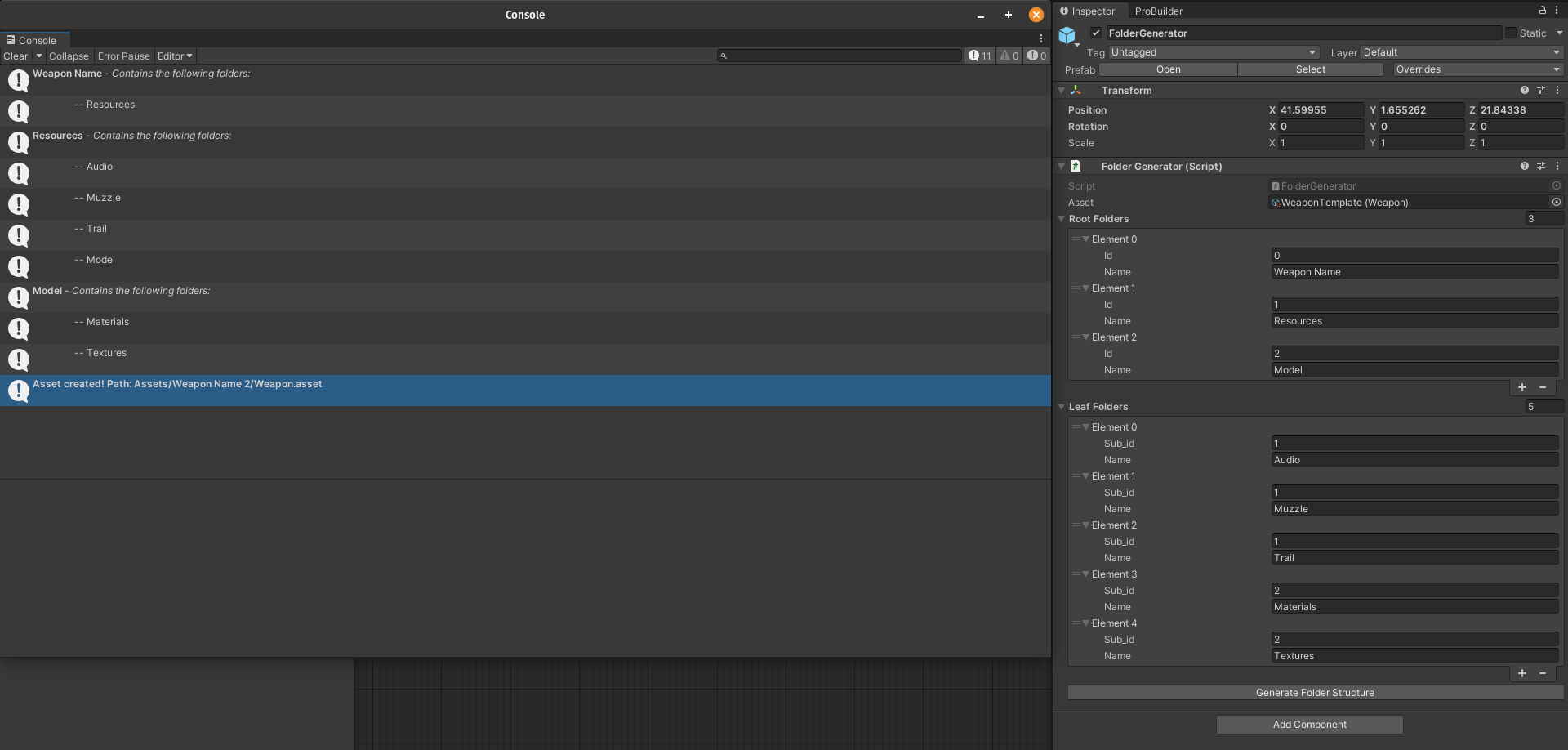Open Transform component help icon
1568x750 pixels.
(x=1524, y=91)
